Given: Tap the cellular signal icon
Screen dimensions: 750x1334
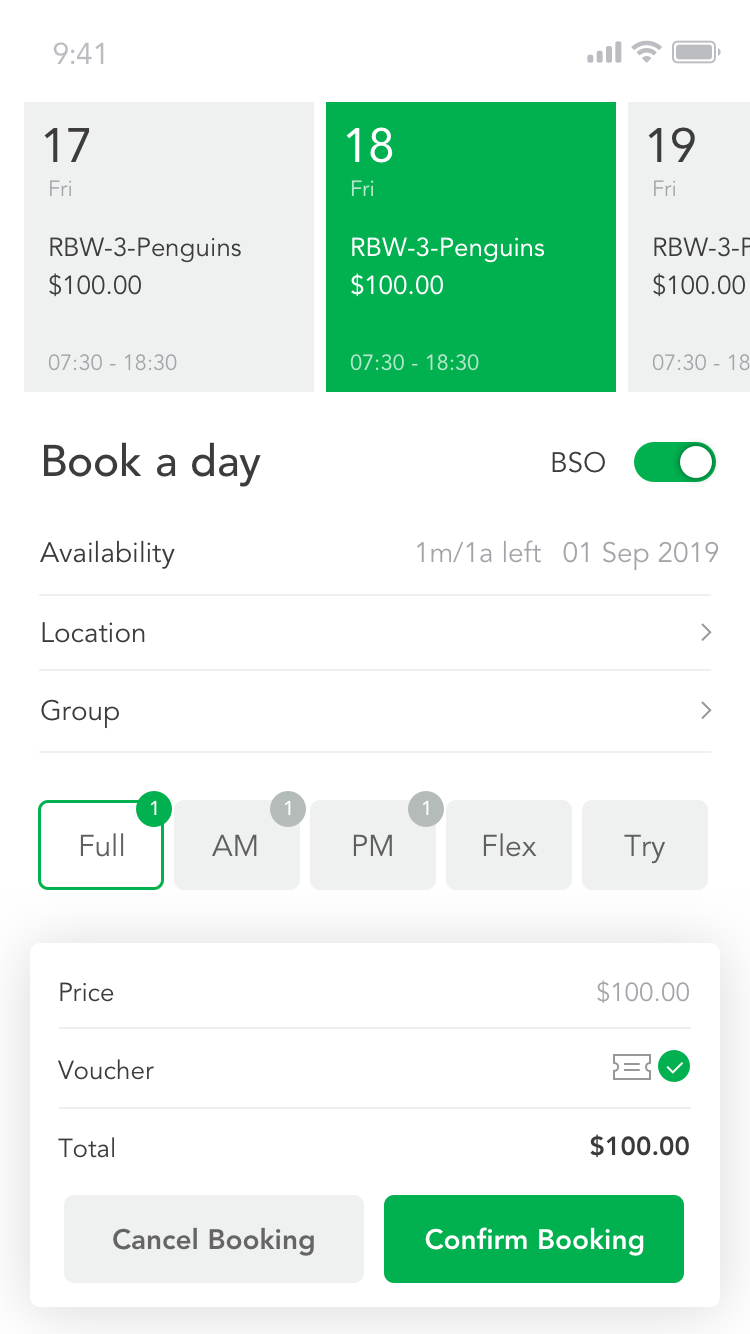Looking at the screenshot, I should click(x=604, y=52).
